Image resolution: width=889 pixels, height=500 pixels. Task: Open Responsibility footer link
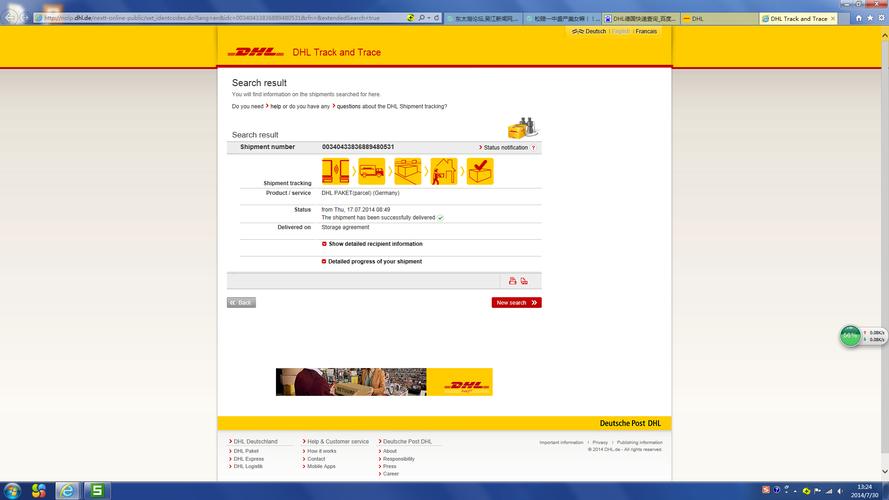[397, 459]
